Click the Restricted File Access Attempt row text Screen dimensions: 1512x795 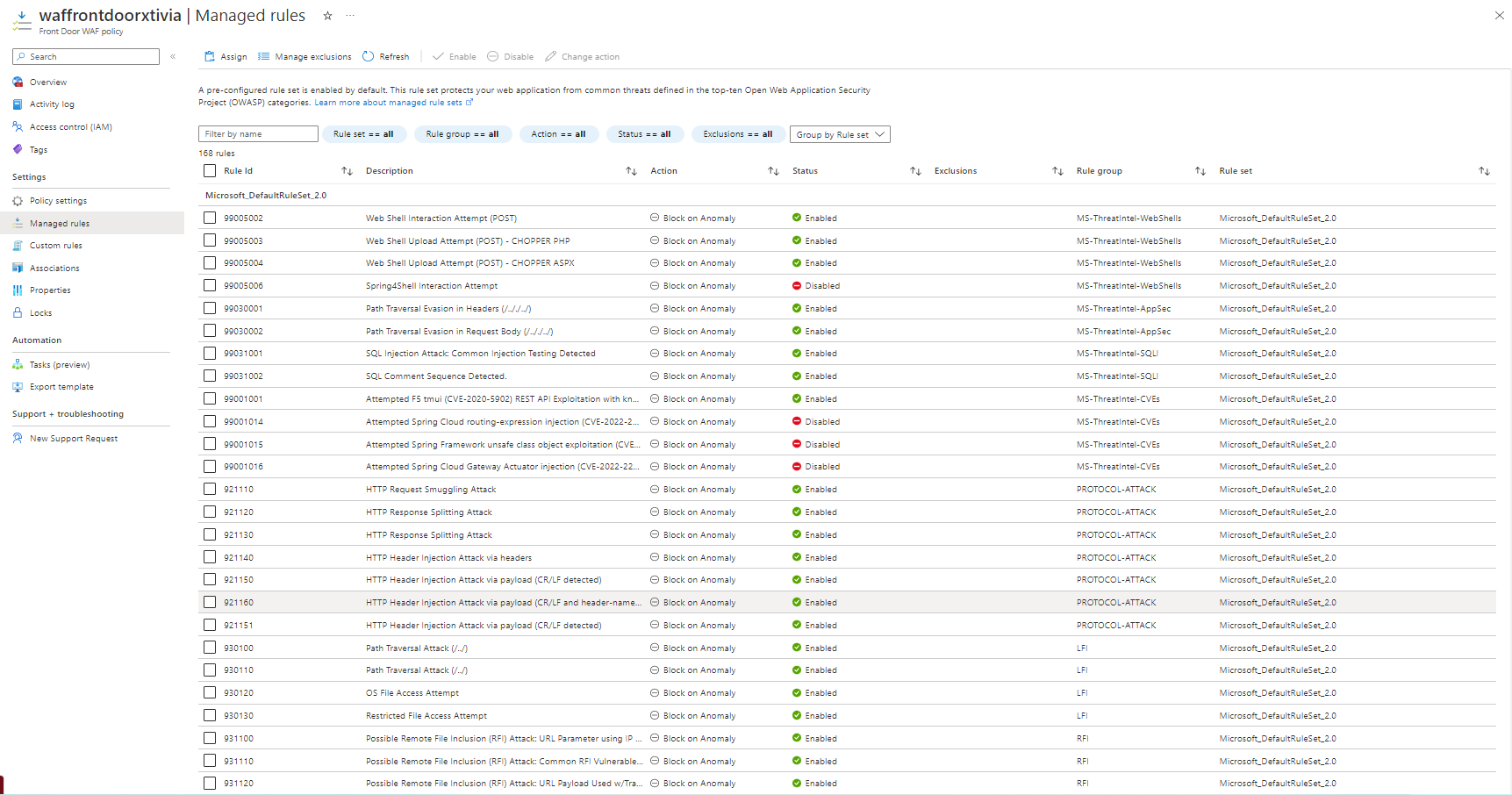(x=426, y=716)
